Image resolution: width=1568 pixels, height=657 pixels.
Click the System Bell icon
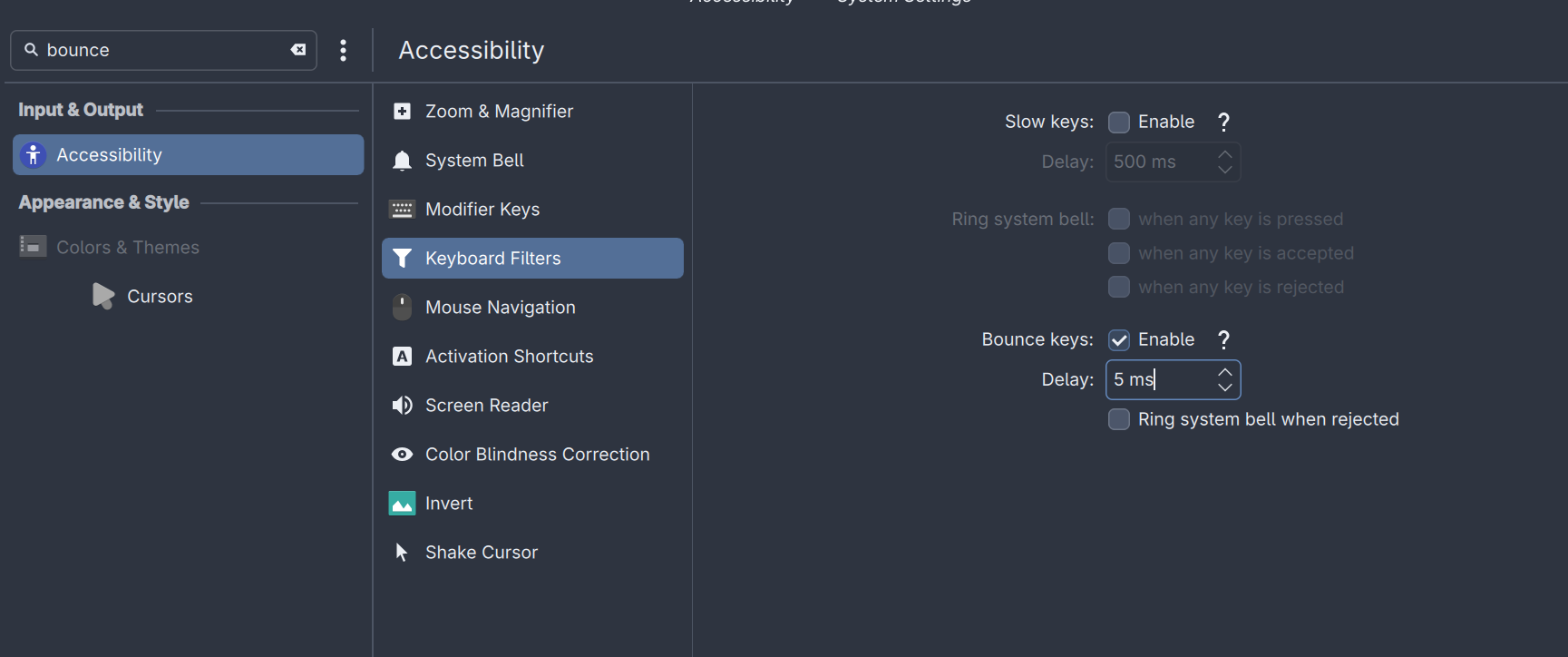402,161
